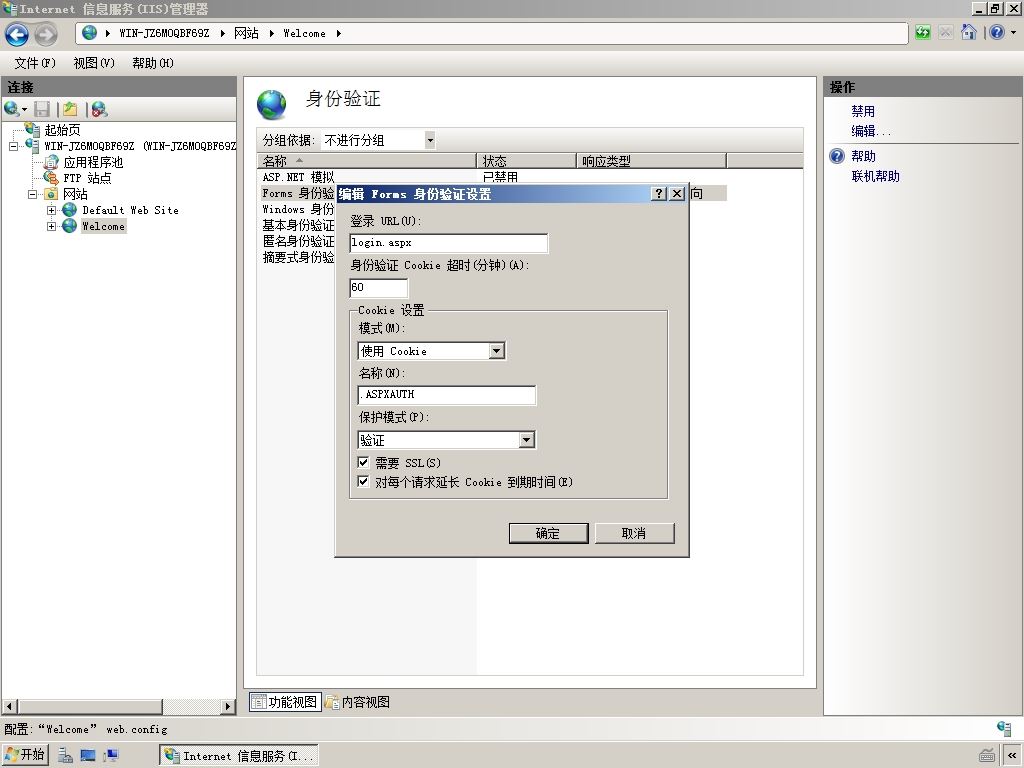Click the 响应类型 column header
The image size is (1024, 768).
pyautogui.click(x=651, y=161)
